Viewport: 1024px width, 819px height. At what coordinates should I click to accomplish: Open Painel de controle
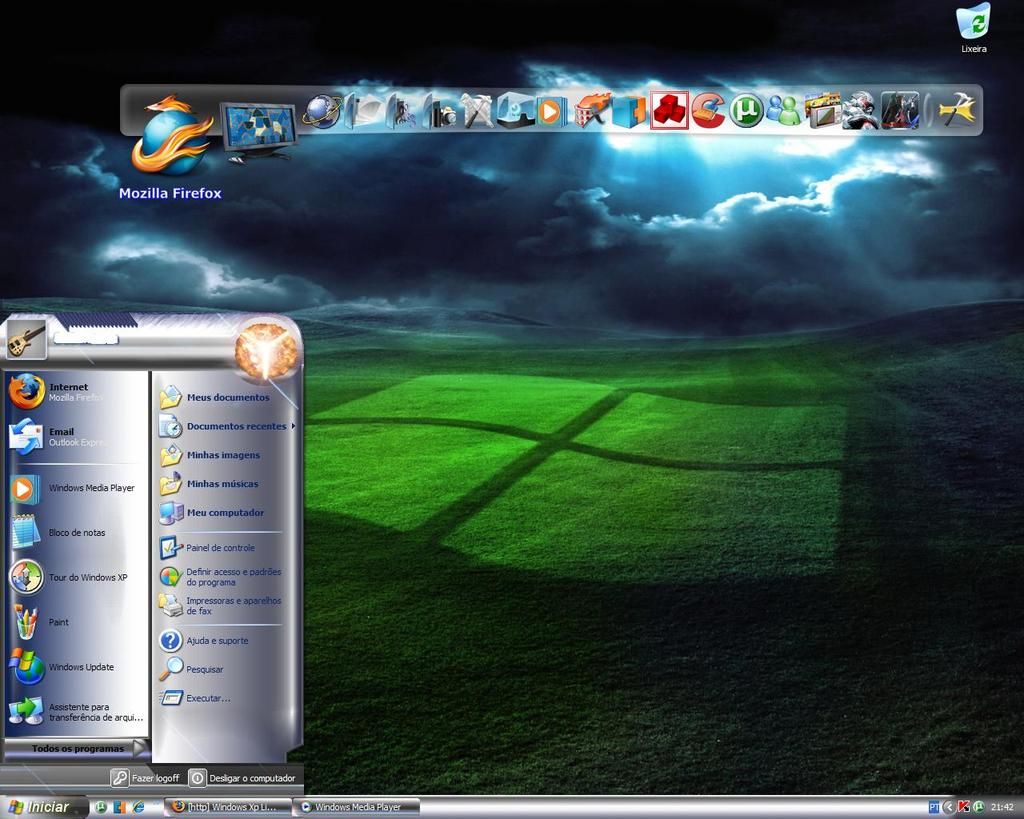(x=227, y=548)
